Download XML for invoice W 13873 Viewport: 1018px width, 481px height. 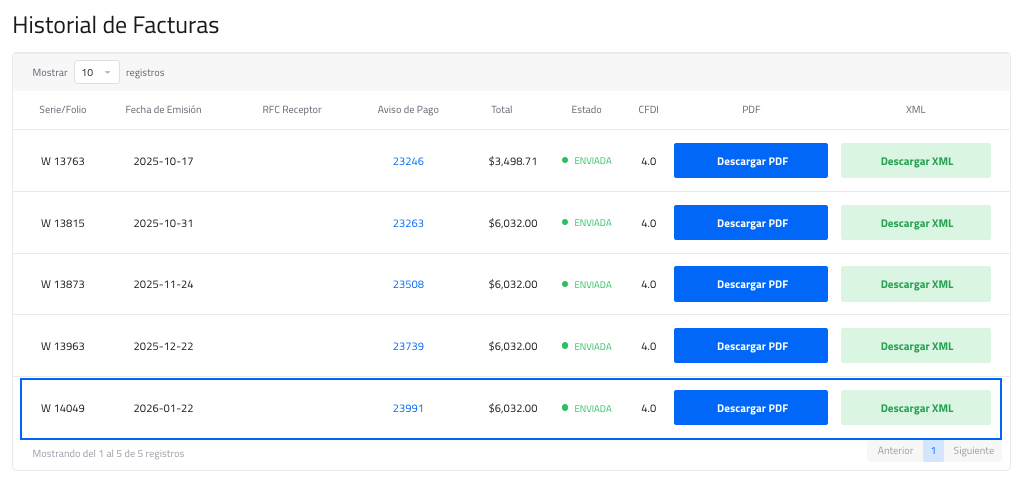915,284
